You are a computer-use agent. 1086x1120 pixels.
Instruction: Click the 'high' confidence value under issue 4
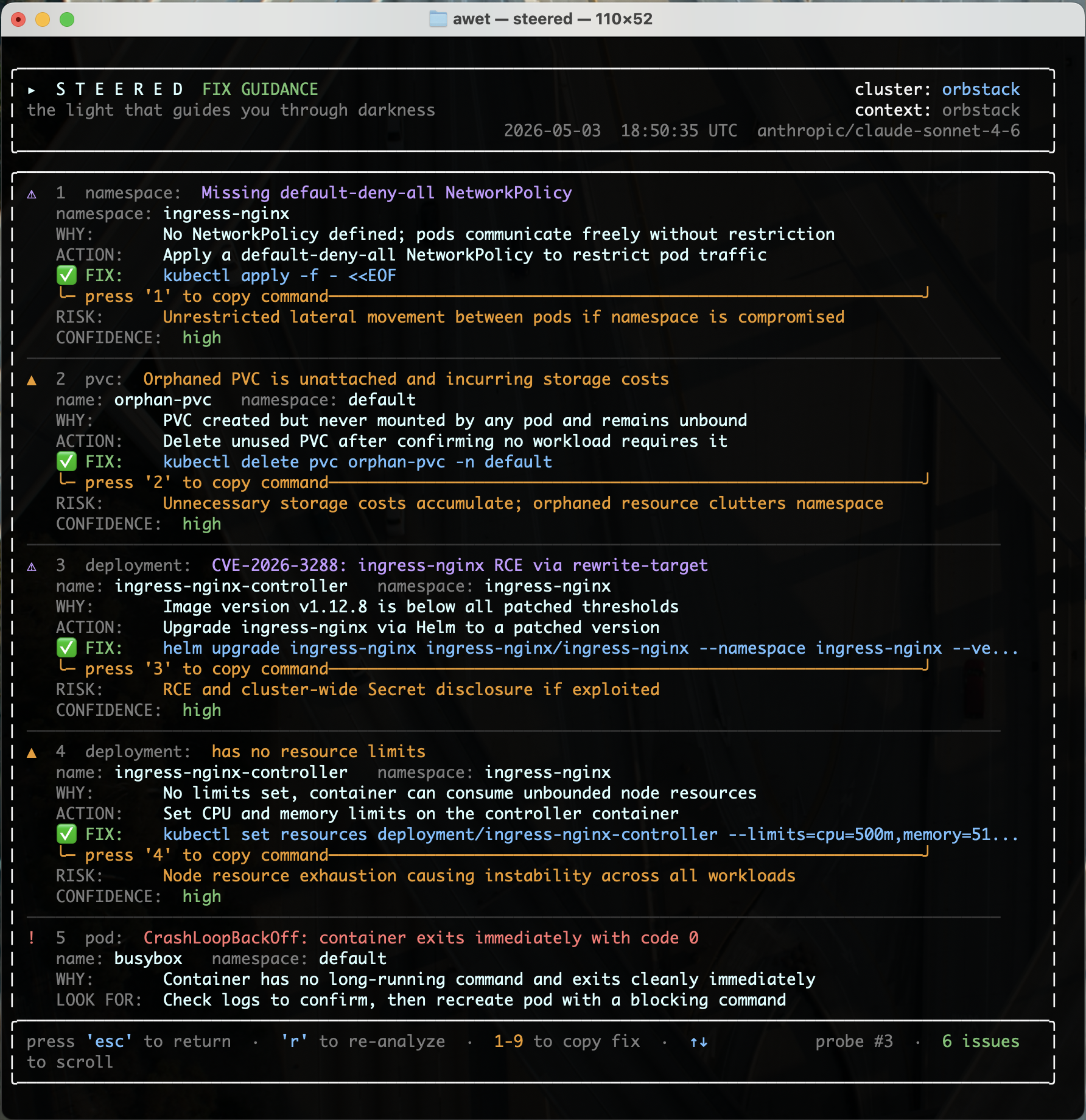tap(201, 897)
